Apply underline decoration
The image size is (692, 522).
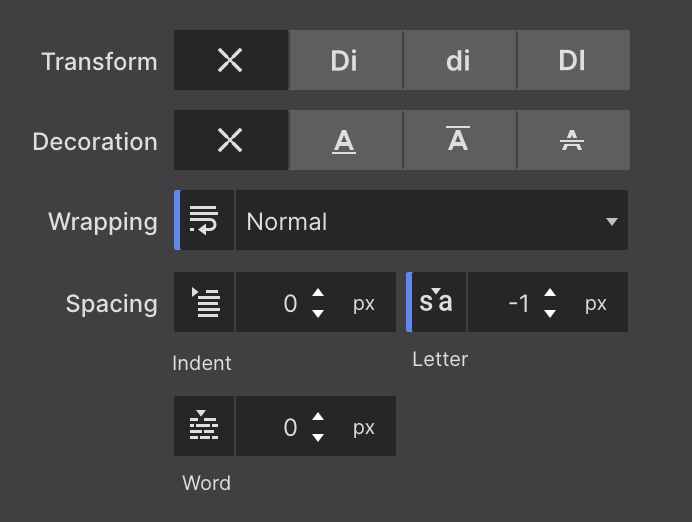click(345, 140)
